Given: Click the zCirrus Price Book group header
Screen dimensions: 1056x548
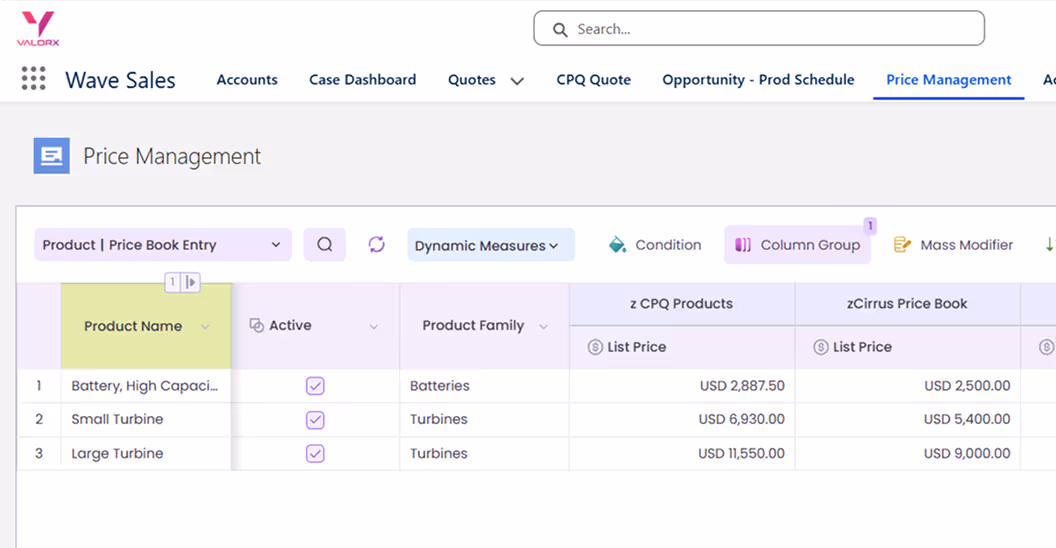Looking at the screenshot, I should [907, 304].
